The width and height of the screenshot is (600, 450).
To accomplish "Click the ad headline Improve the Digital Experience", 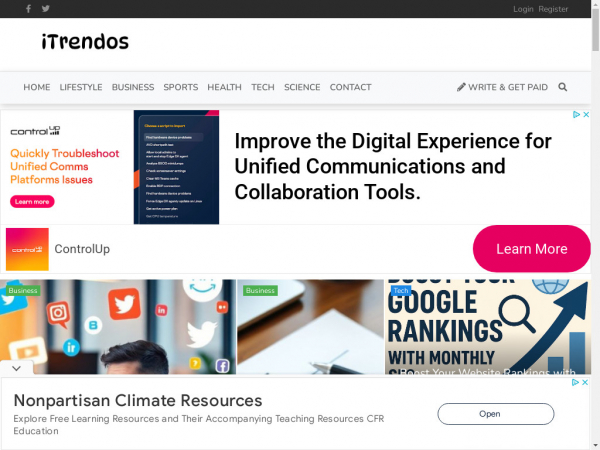I will [x=393, y=166].
